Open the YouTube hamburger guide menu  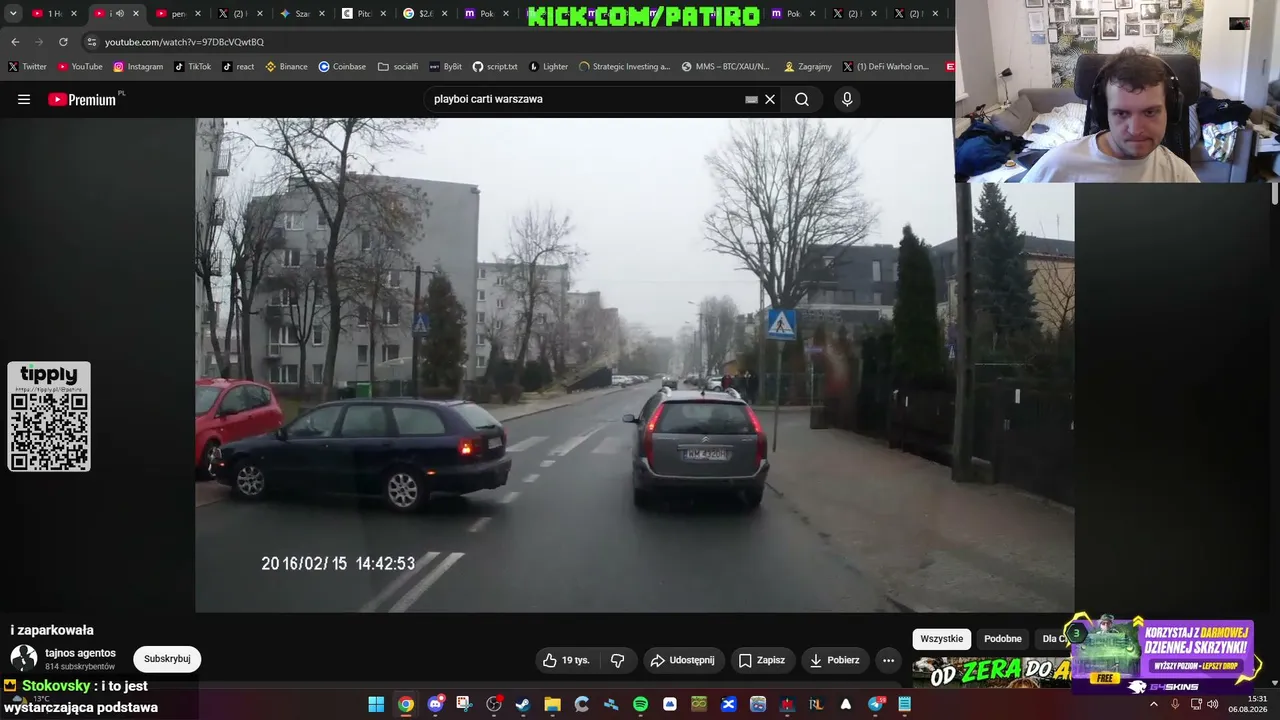pos(24,99)
